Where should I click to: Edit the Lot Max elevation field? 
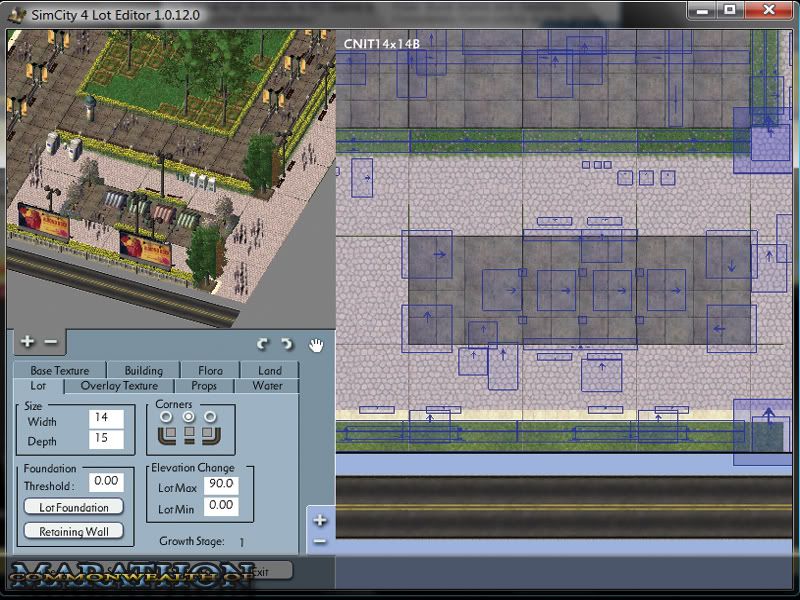point(221,485)
